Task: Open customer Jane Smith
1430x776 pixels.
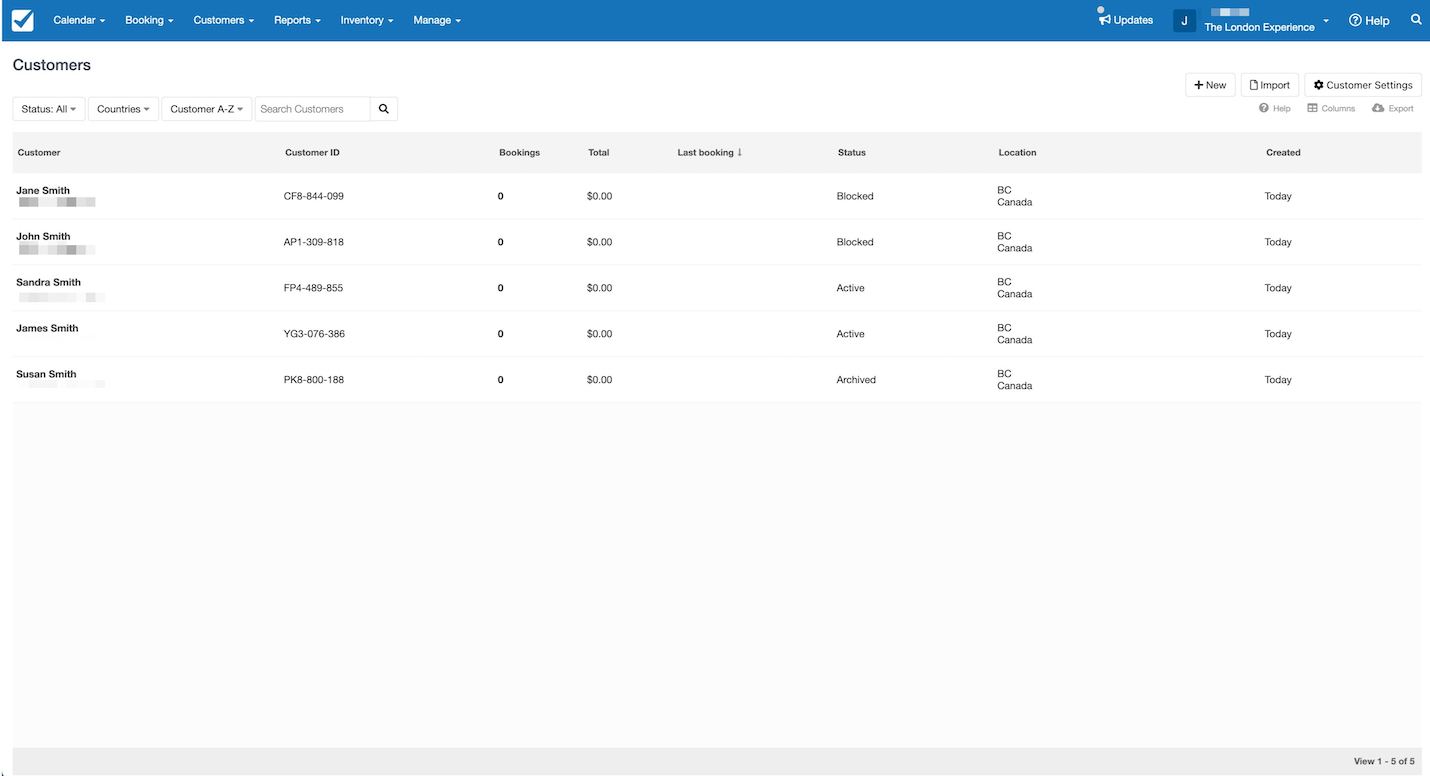Action: tap(43, 190)
